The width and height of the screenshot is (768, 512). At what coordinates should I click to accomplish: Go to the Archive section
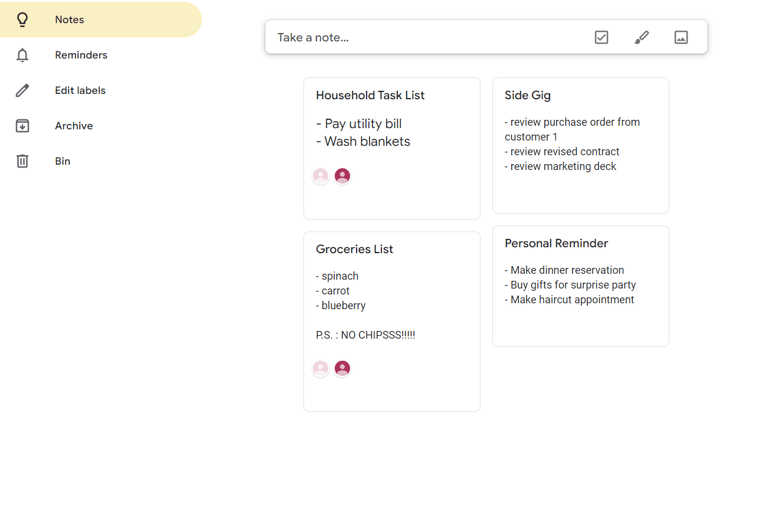[74, 126]
